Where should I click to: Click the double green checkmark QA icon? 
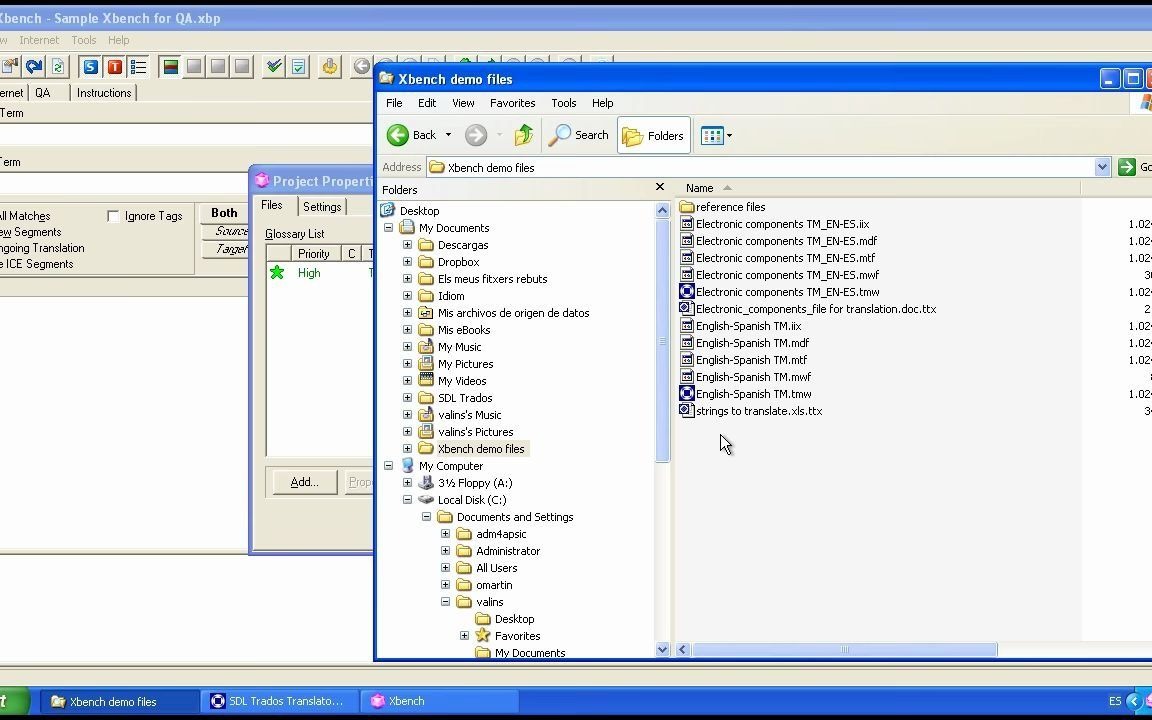click(x=274, y=65)
